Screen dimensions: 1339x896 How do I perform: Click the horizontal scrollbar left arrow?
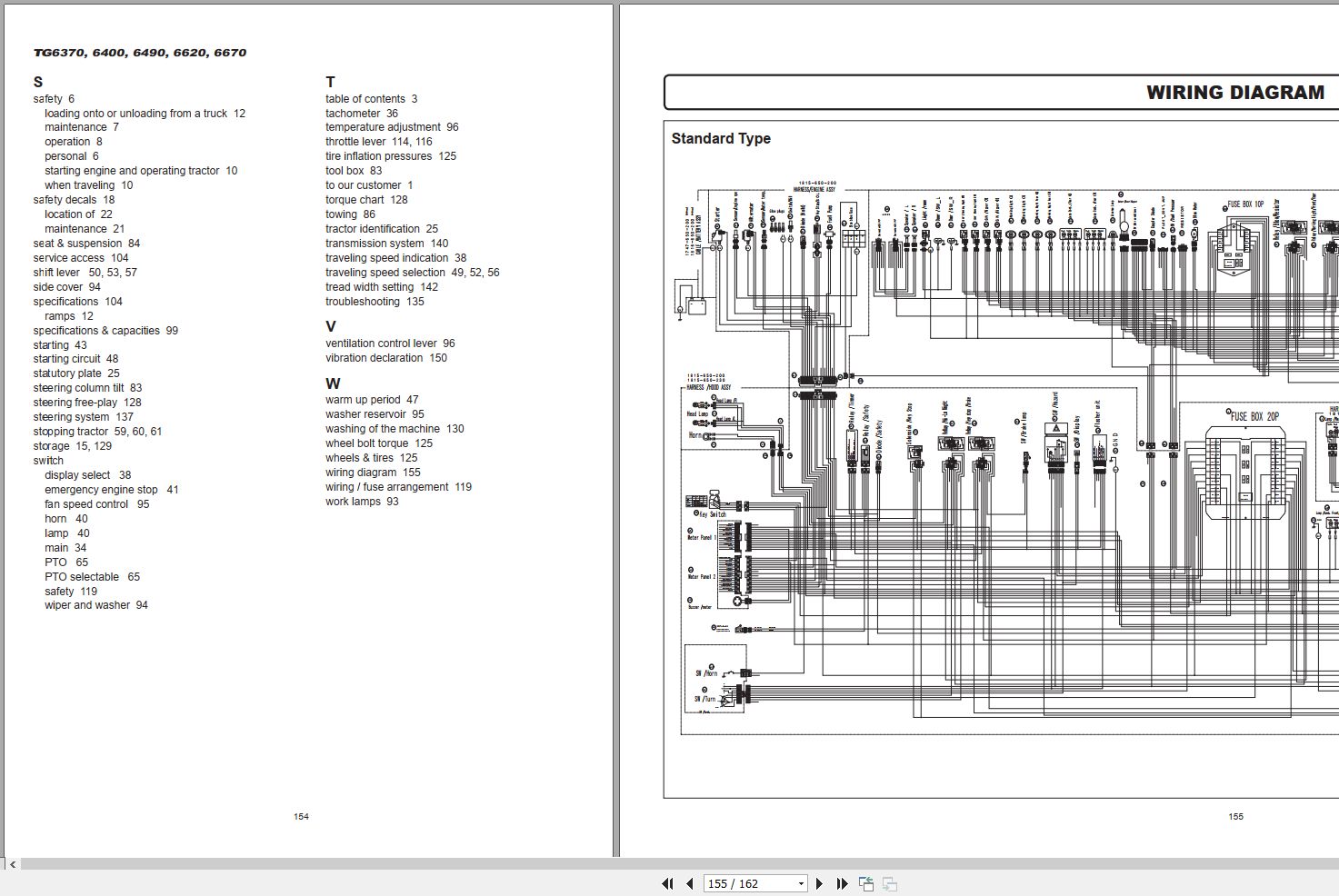[12, 864]
